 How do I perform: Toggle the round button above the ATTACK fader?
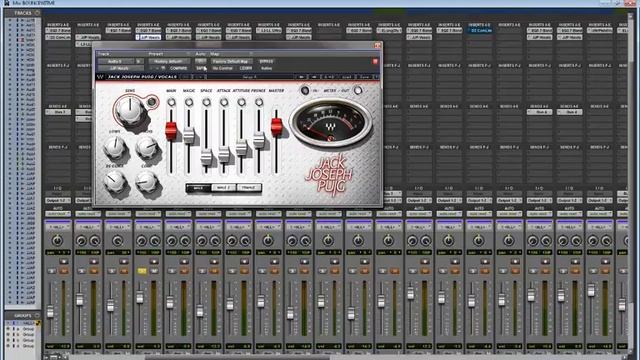click(x=224, y=102)
